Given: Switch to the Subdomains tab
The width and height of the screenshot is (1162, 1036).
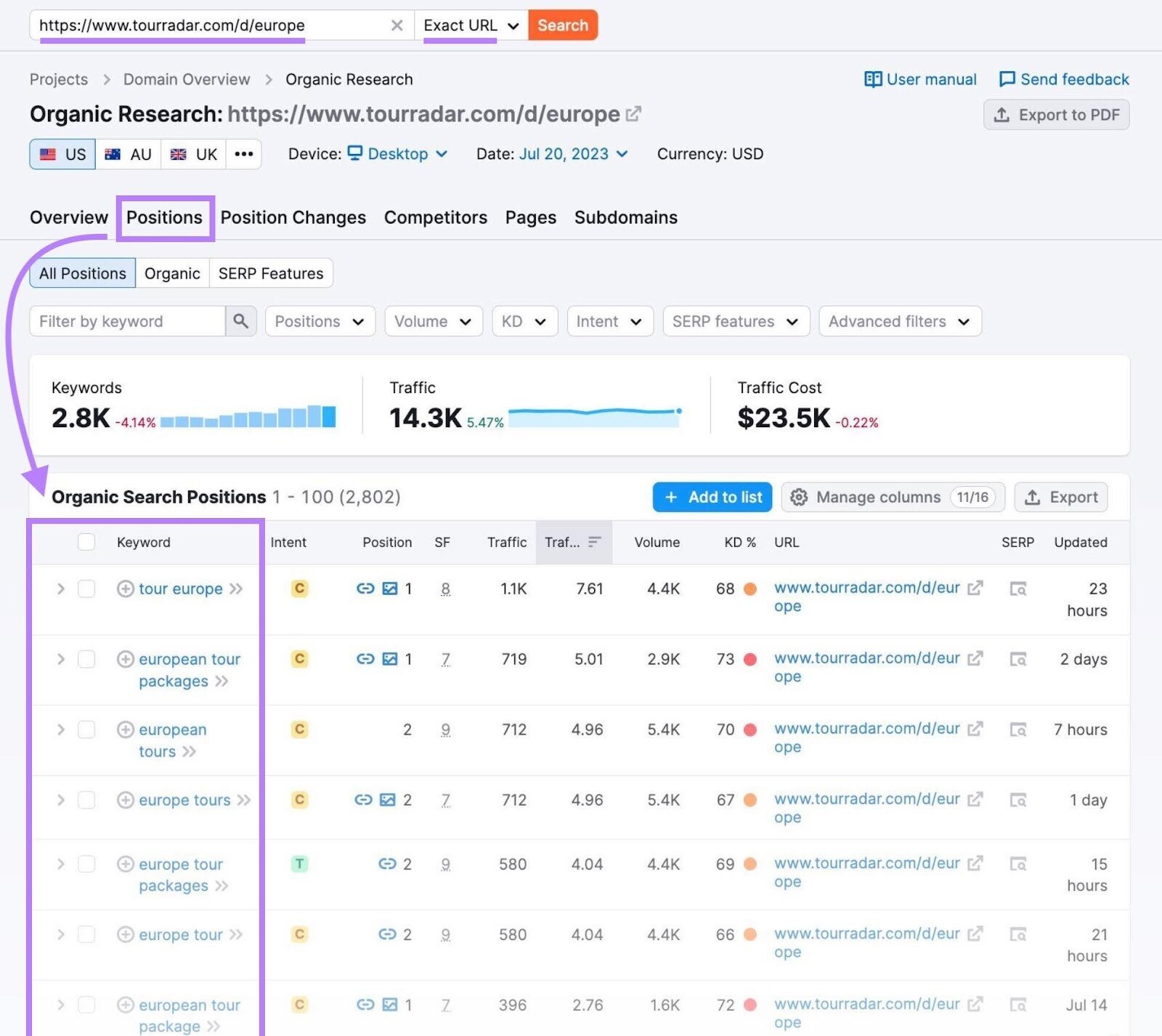Looking at the screenshot, I should click(x=626, y=217).
